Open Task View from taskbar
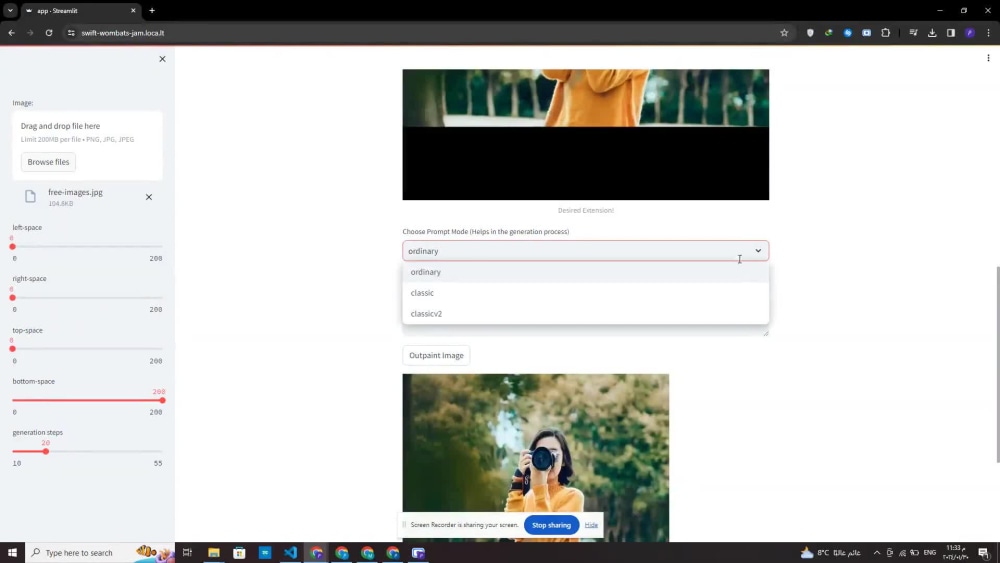Image resolution: width=1000 pixels, height=563 pixels. pyautogui.click(x=187, y=552)
